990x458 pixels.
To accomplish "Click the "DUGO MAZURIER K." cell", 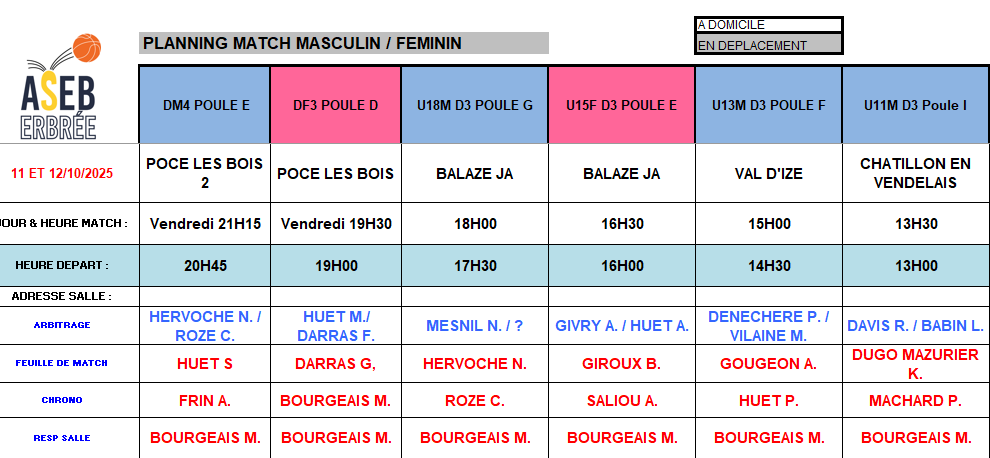I will pyautogui.click(x=915, y=364).
